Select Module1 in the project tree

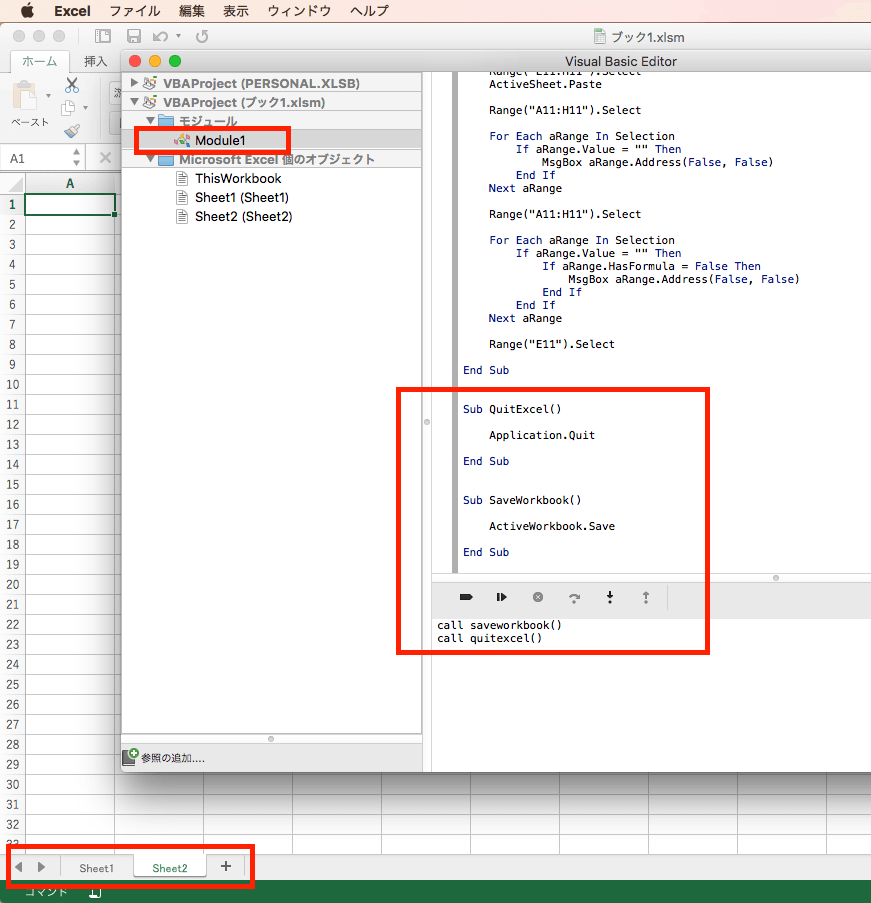pyautogui.click(x=220, y=141)
